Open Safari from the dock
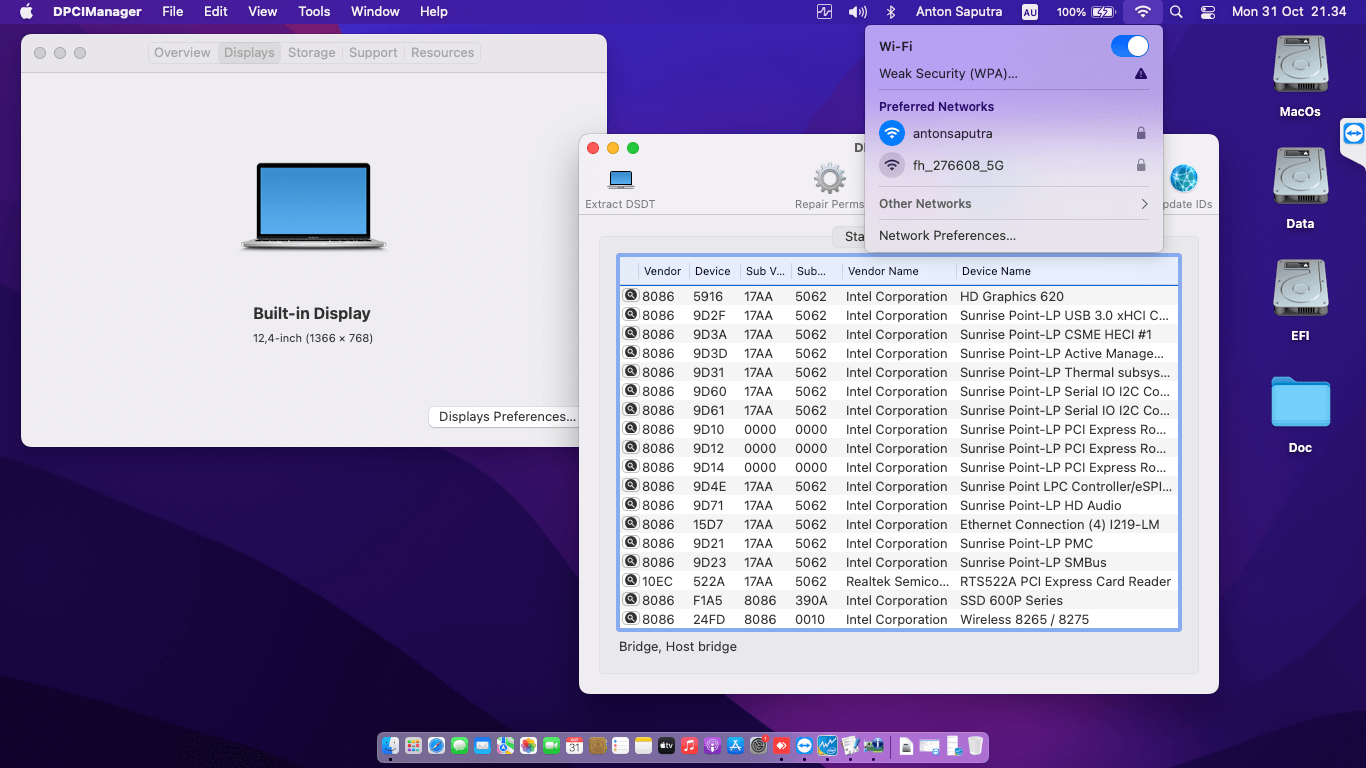This screenshot has width=1366, height=768. pos(436,746)
